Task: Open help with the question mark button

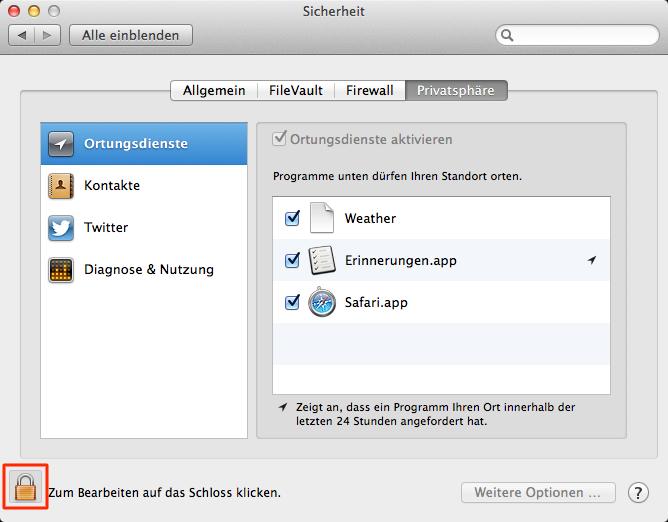Action: click(638, 493)
